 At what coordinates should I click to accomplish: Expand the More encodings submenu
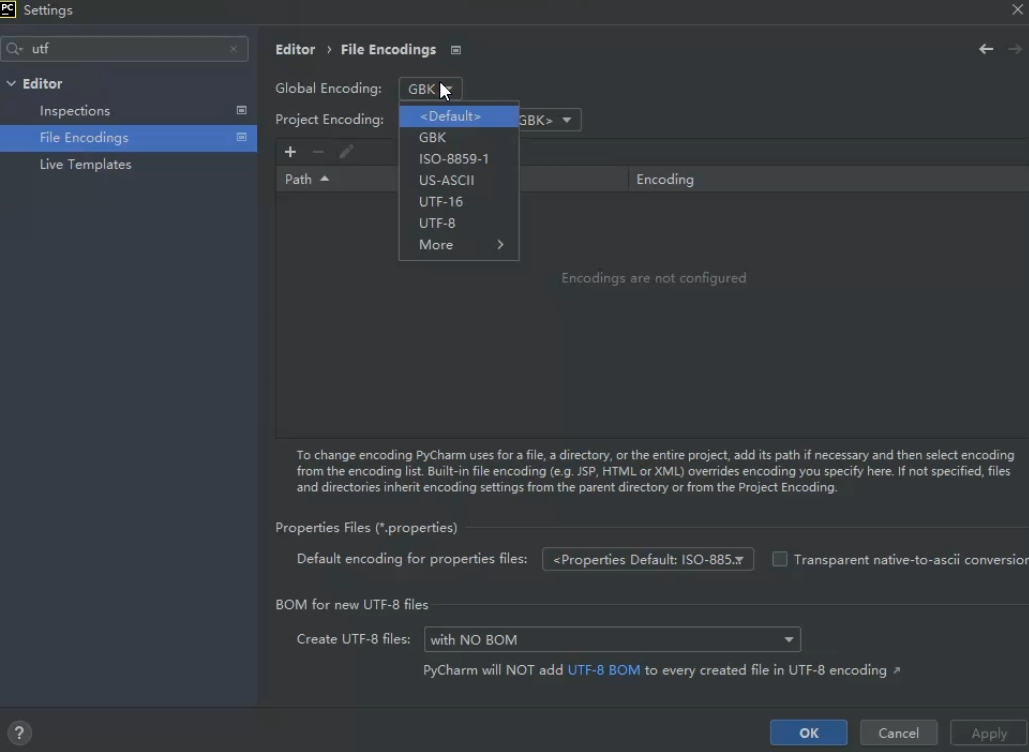[459, 245]
